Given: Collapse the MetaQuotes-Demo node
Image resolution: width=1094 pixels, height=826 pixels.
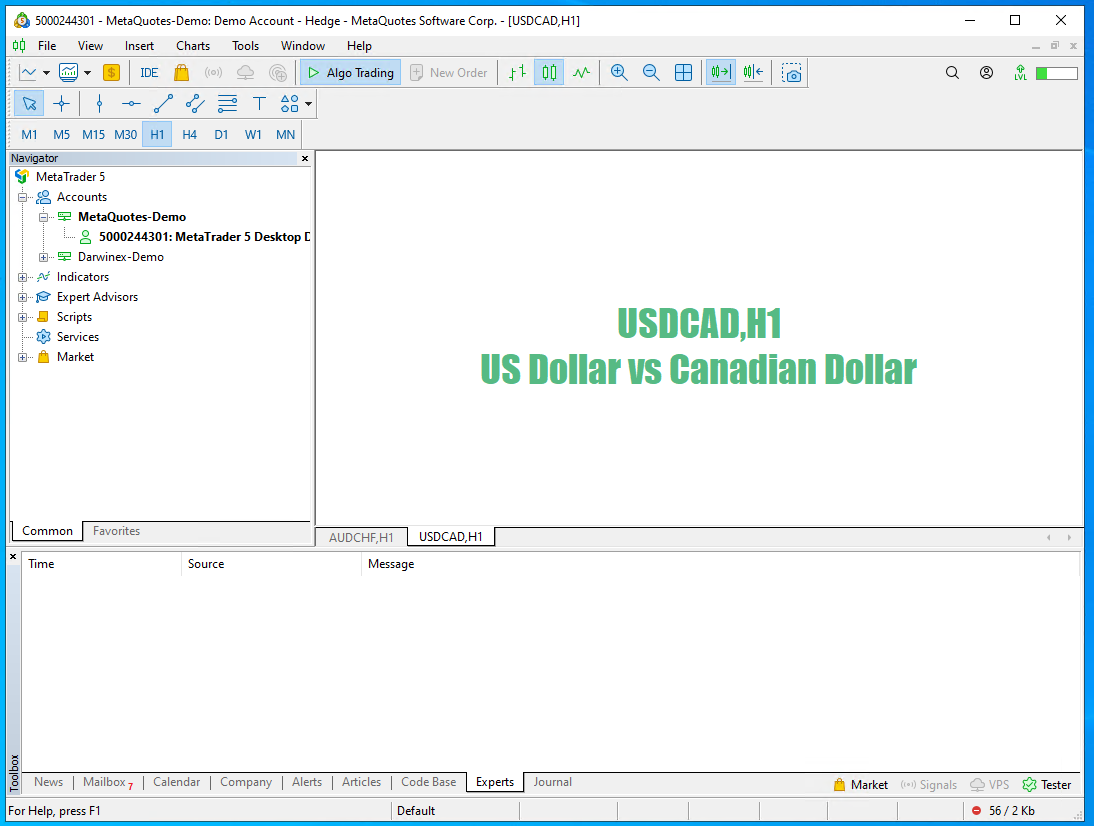Looking at the screenshot, I should click(43, 218).
